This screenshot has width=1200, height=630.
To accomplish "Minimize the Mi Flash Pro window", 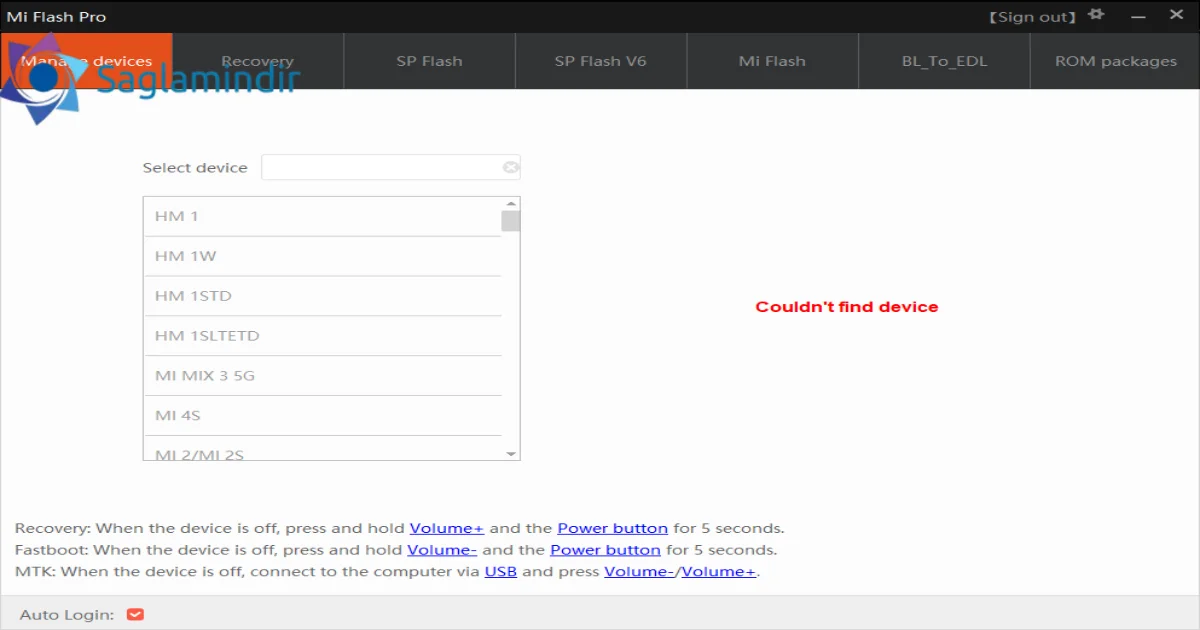I will pyautogui.click(x=1138, y=17).
